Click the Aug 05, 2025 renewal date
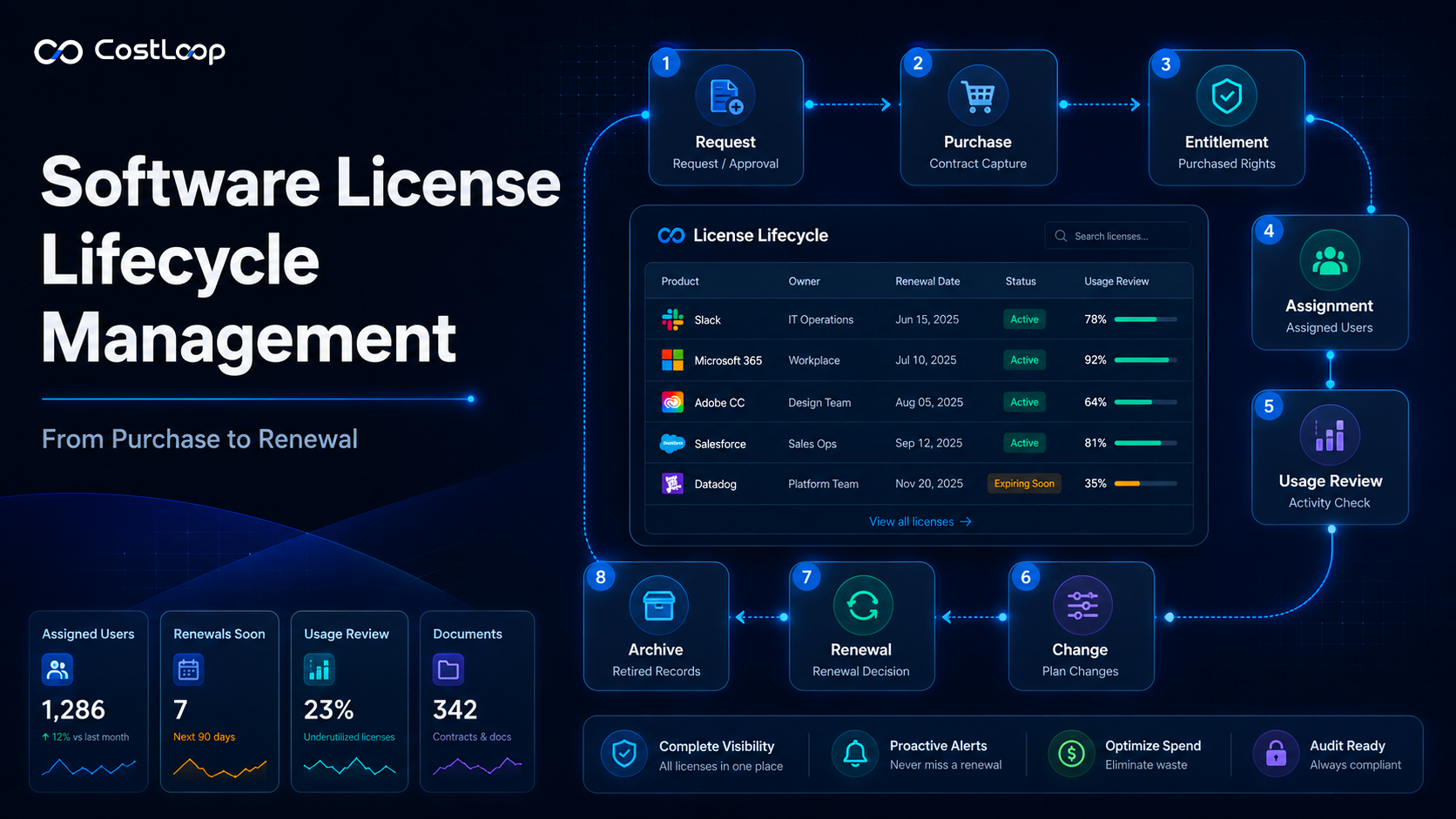Viewport: 1456px width, 819px height. click(x=929, y=402)
